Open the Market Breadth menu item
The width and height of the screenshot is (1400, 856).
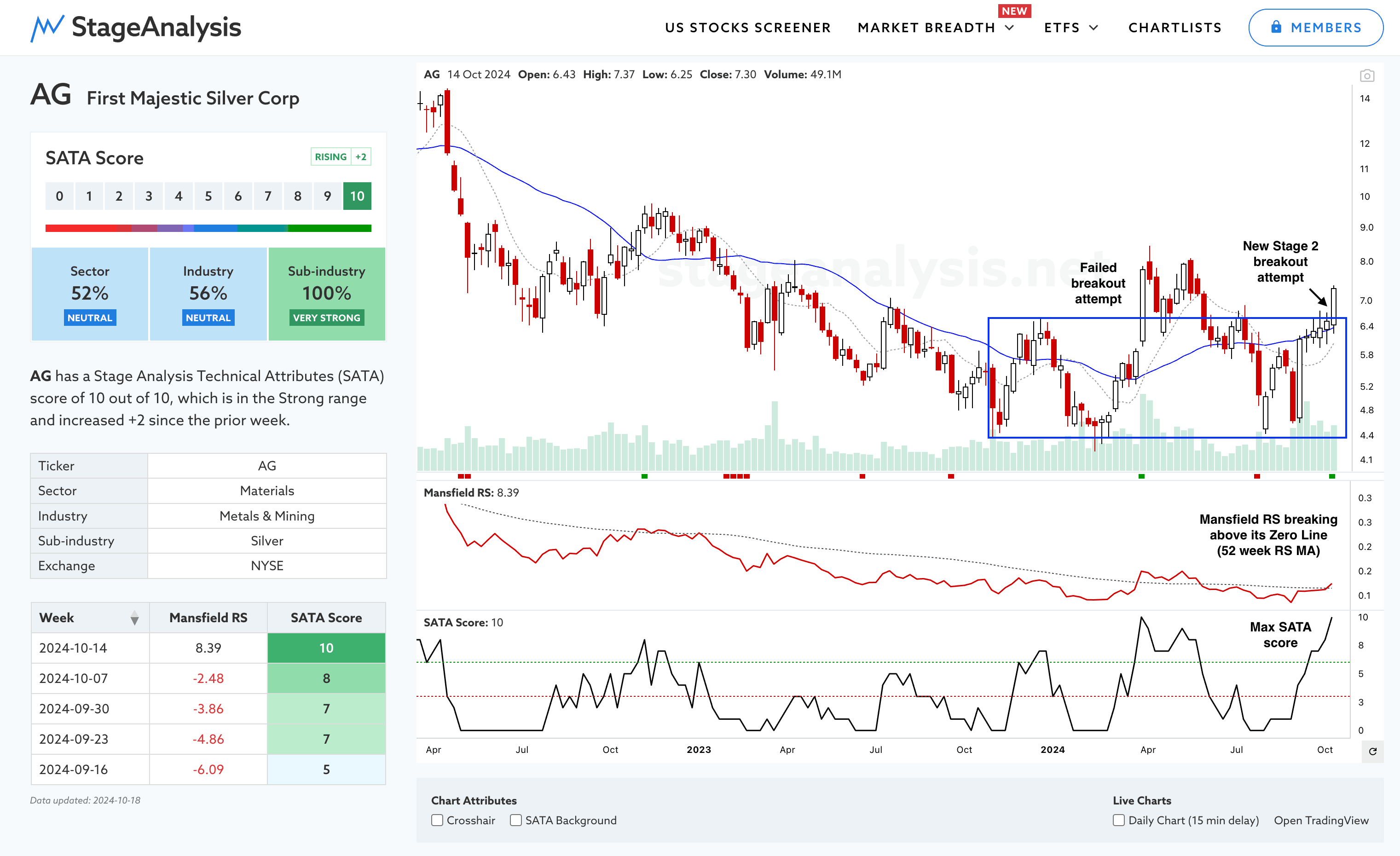coord(926,28)
